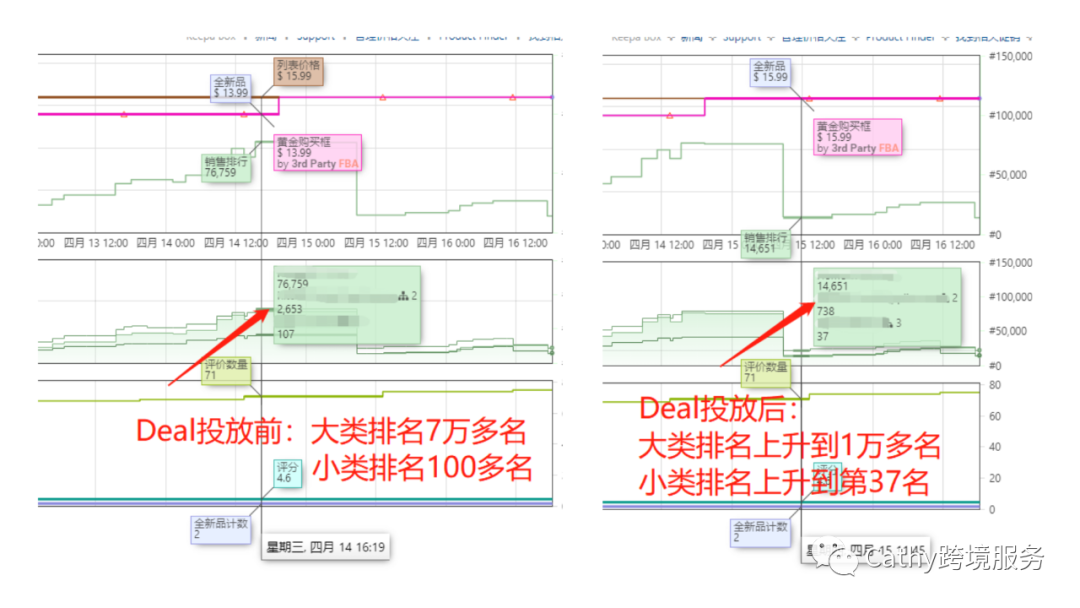
Task: Click left chart 四月 16 12:00 axis label
Action: tap(515, 243)
